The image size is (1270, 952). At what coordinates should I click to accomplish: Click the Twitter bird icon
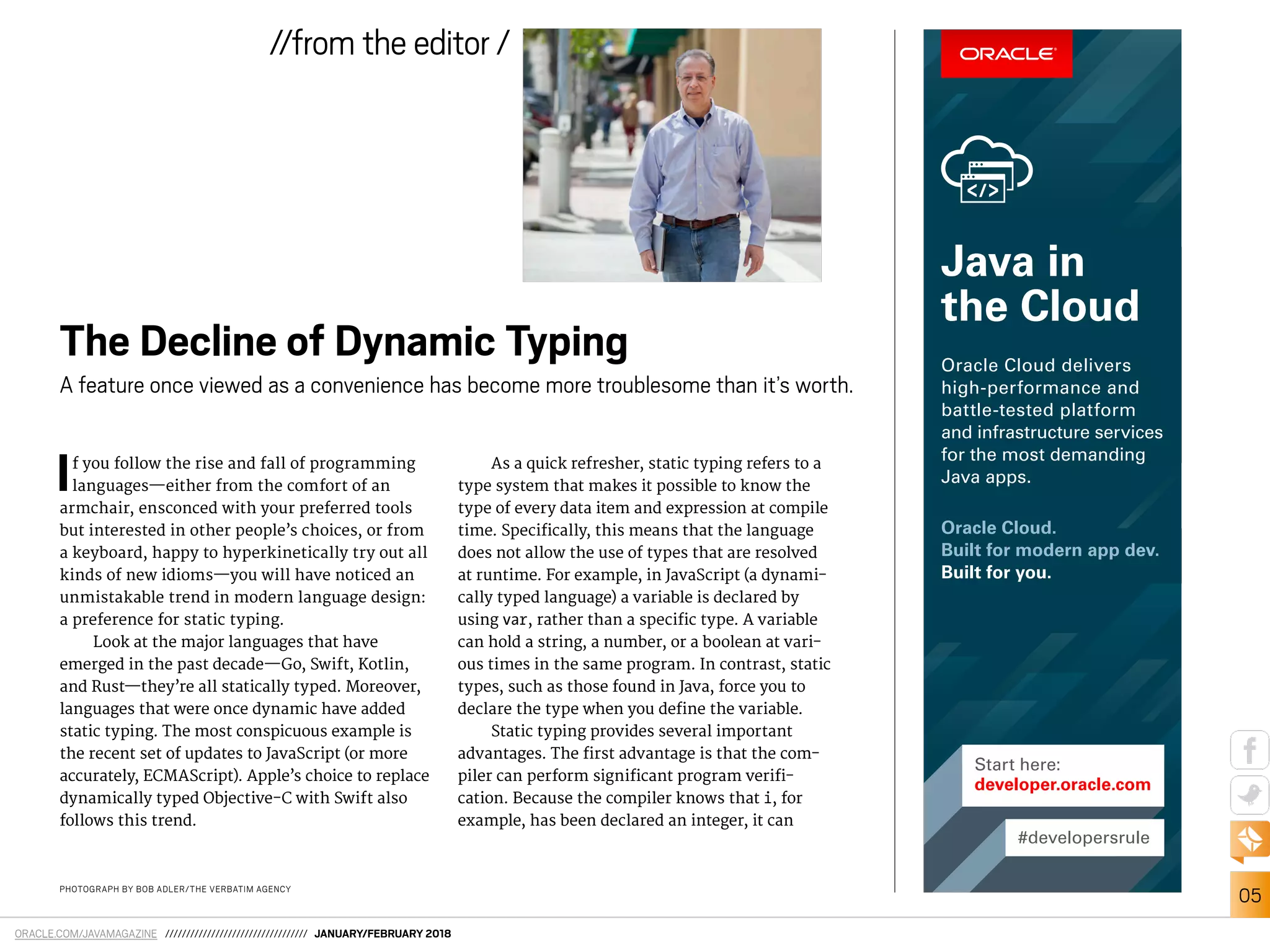(1250, 795)
